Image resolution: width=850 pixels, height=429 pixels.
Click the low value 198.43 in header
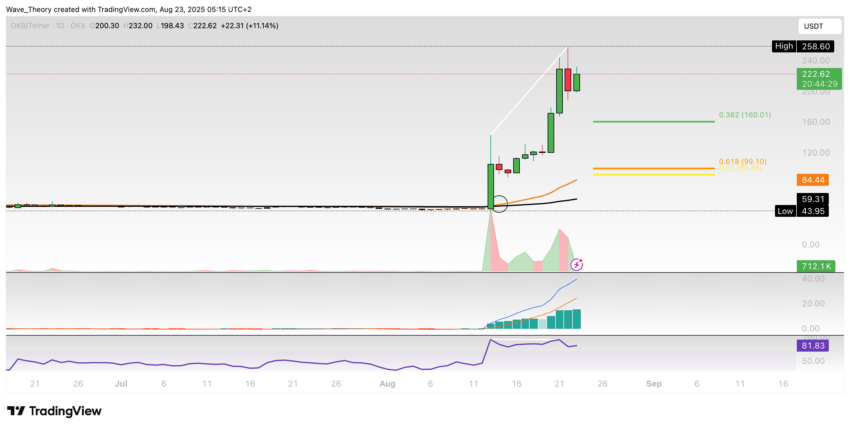click(173, 25)
